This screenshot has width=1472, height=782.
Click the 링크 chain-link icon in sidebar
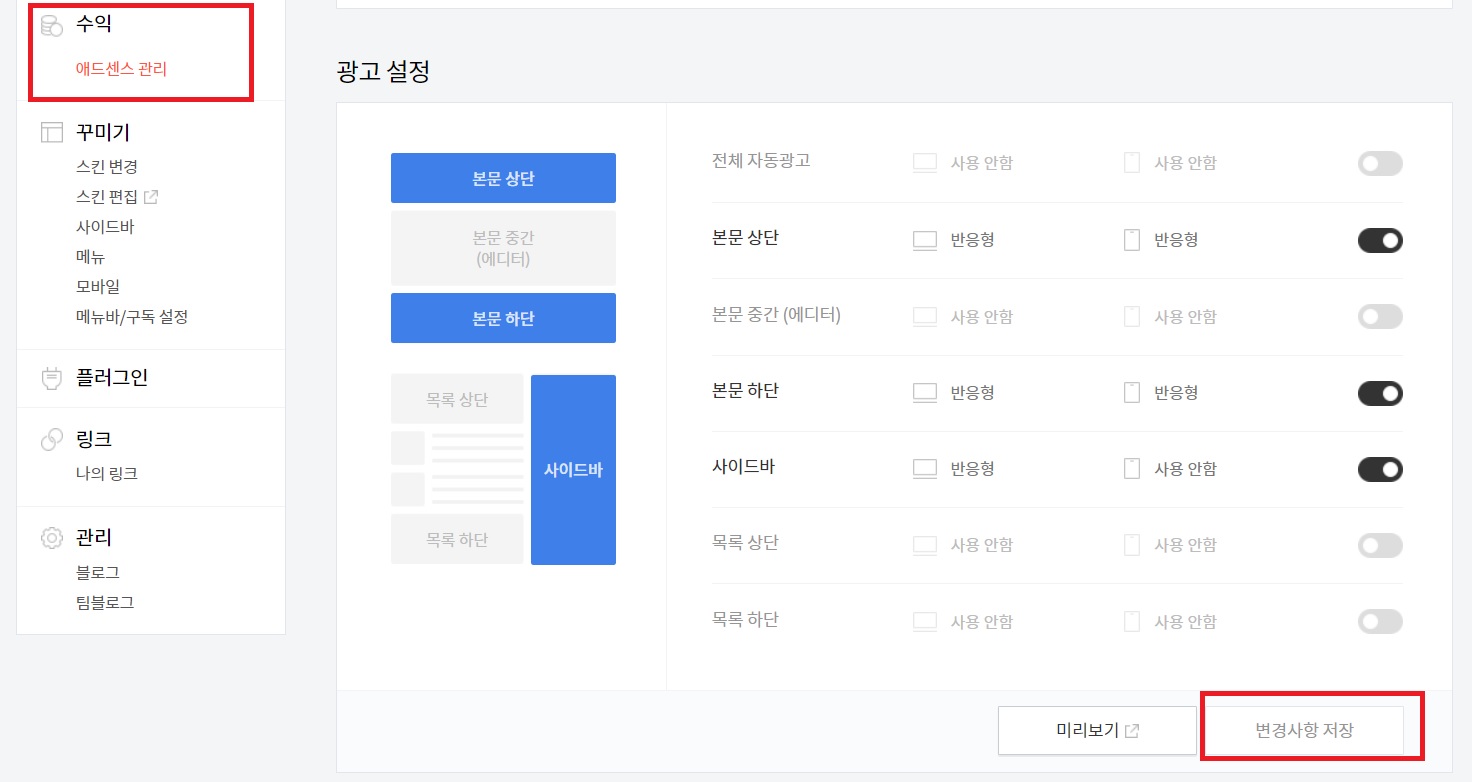50,439
